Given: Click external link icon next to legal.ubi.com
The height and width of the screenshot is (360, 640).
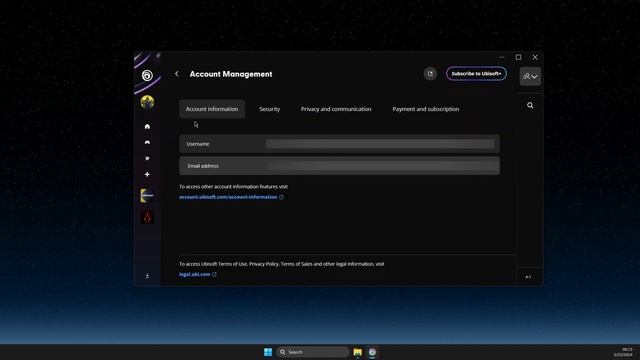Looking at the screenshot, I should tap(214, 274).
